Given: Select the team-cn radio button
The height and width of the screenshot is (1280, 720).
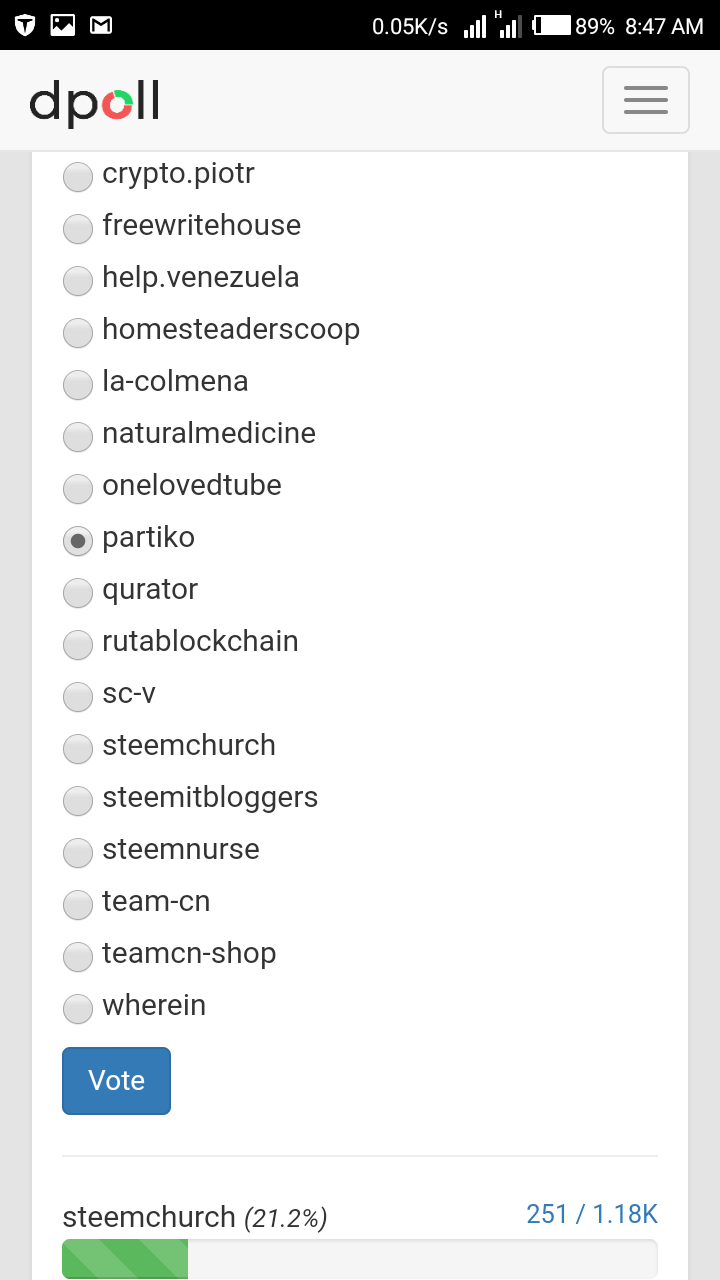Looking at the screenshot, I should (x=77, y=906).
